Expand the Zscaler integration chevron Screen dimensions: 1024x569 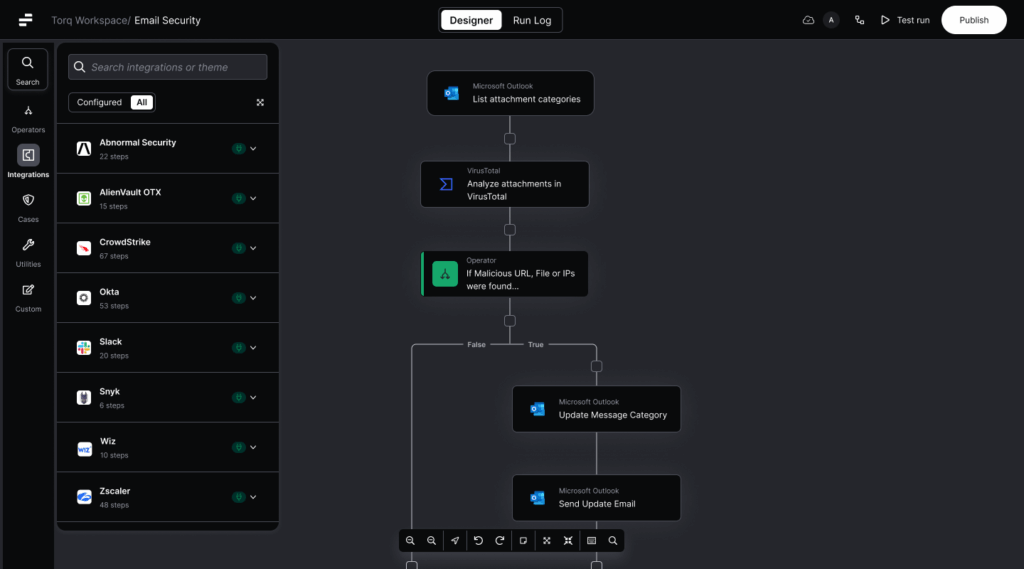pos(253,497)
